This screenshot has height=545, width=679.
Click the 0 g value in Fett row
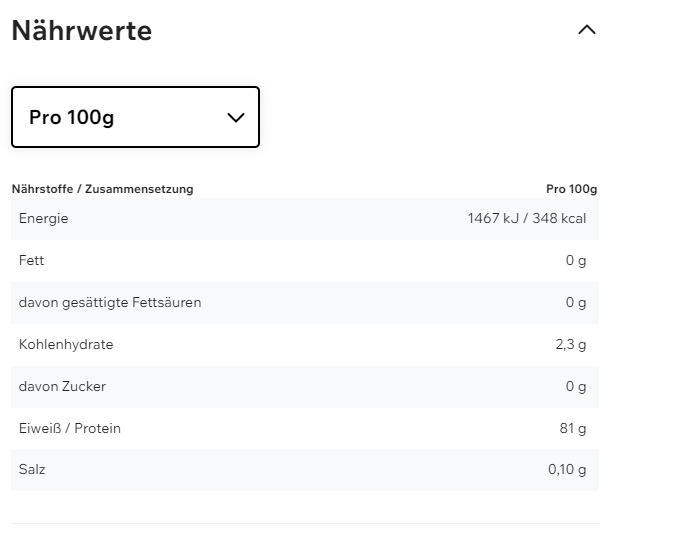click(575, 260)
